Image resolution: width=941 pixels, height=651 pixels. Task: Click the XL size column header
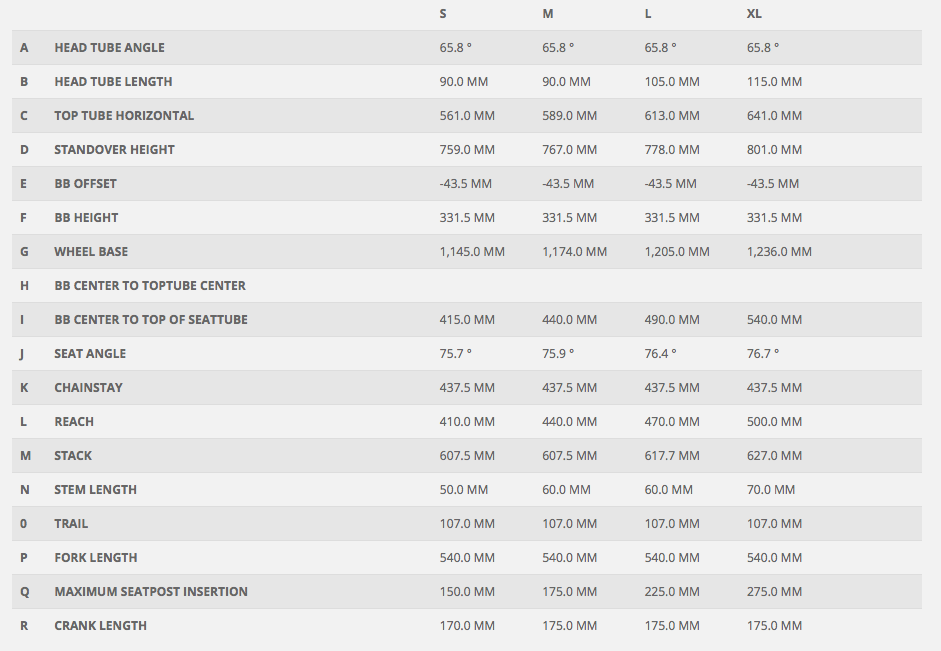point(754,14)
